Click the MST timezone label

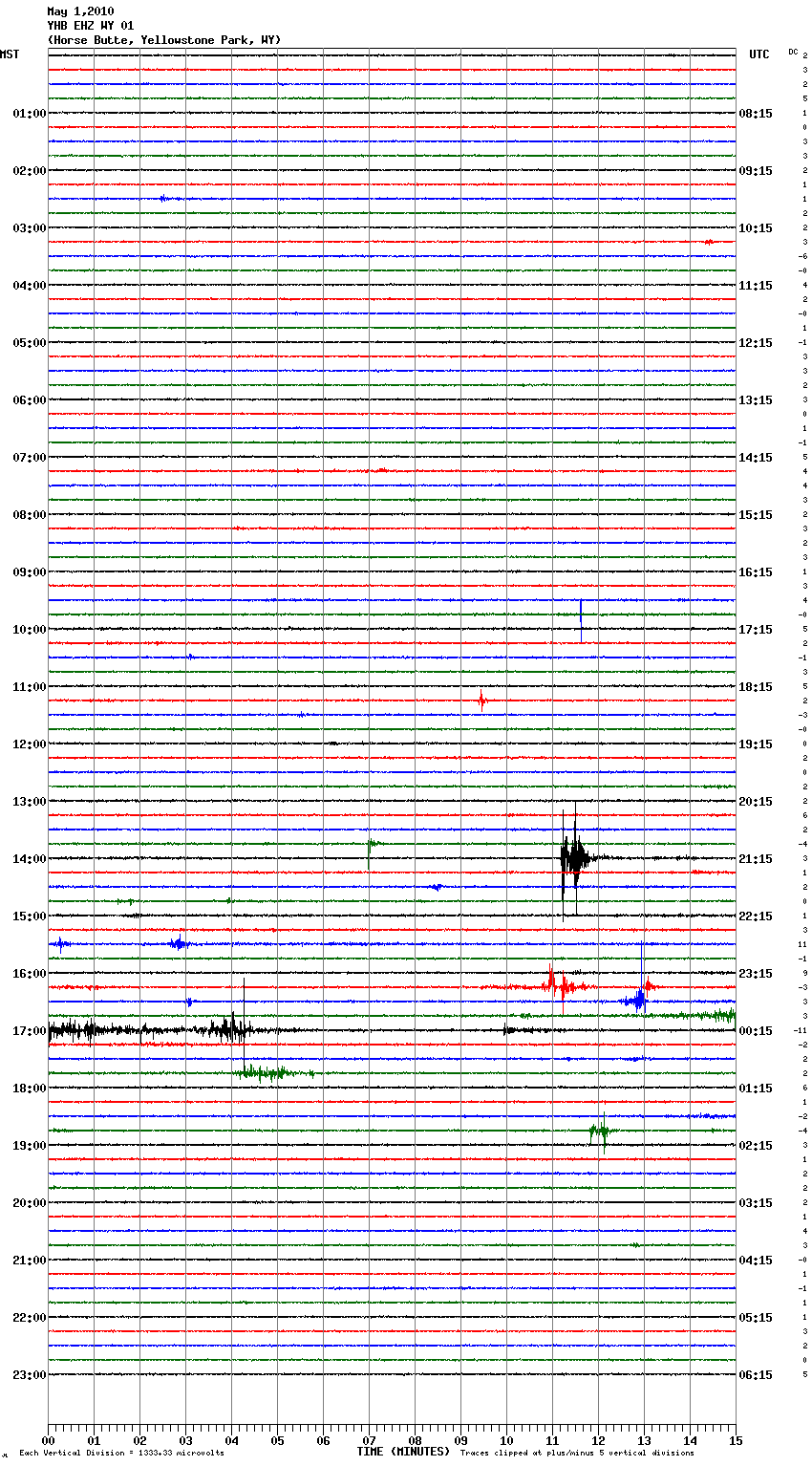tap(10, 54)
